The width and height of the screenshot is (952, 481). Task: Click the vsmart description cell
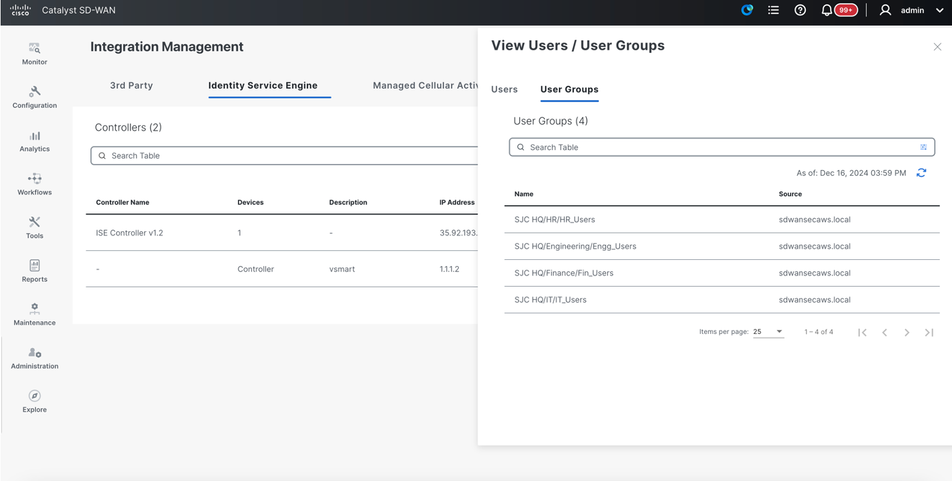tap(342, 268)
